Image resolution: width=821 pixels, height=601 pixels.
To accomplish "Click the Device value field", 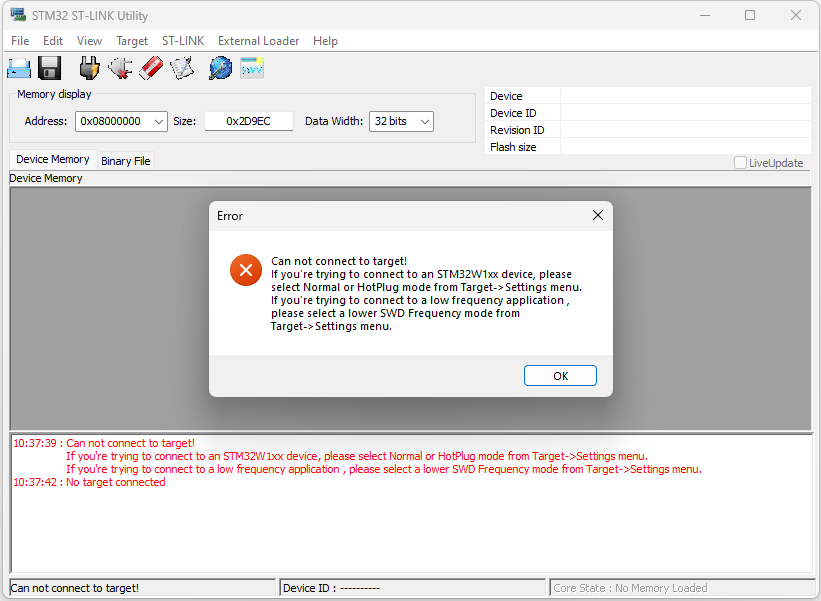I will 685,96.
